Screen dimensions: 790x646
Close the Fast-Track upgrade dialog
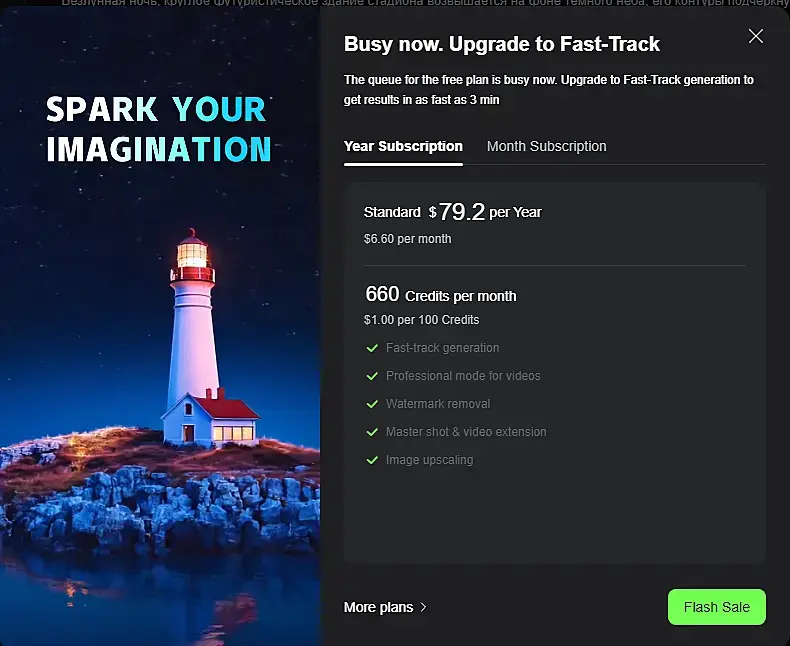(x=756, y=37)
